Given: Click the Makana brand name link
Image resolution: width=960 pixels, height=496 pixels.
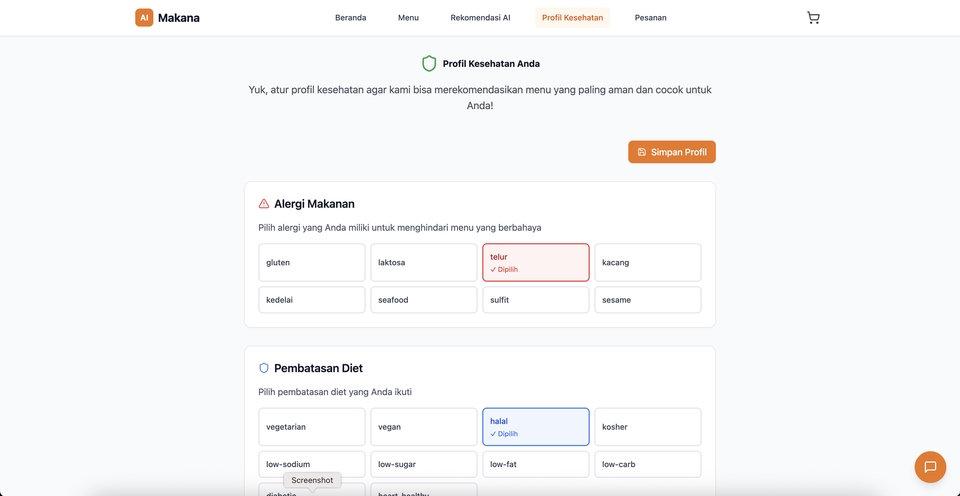Looking at the screenshot, I should (179, 17).
